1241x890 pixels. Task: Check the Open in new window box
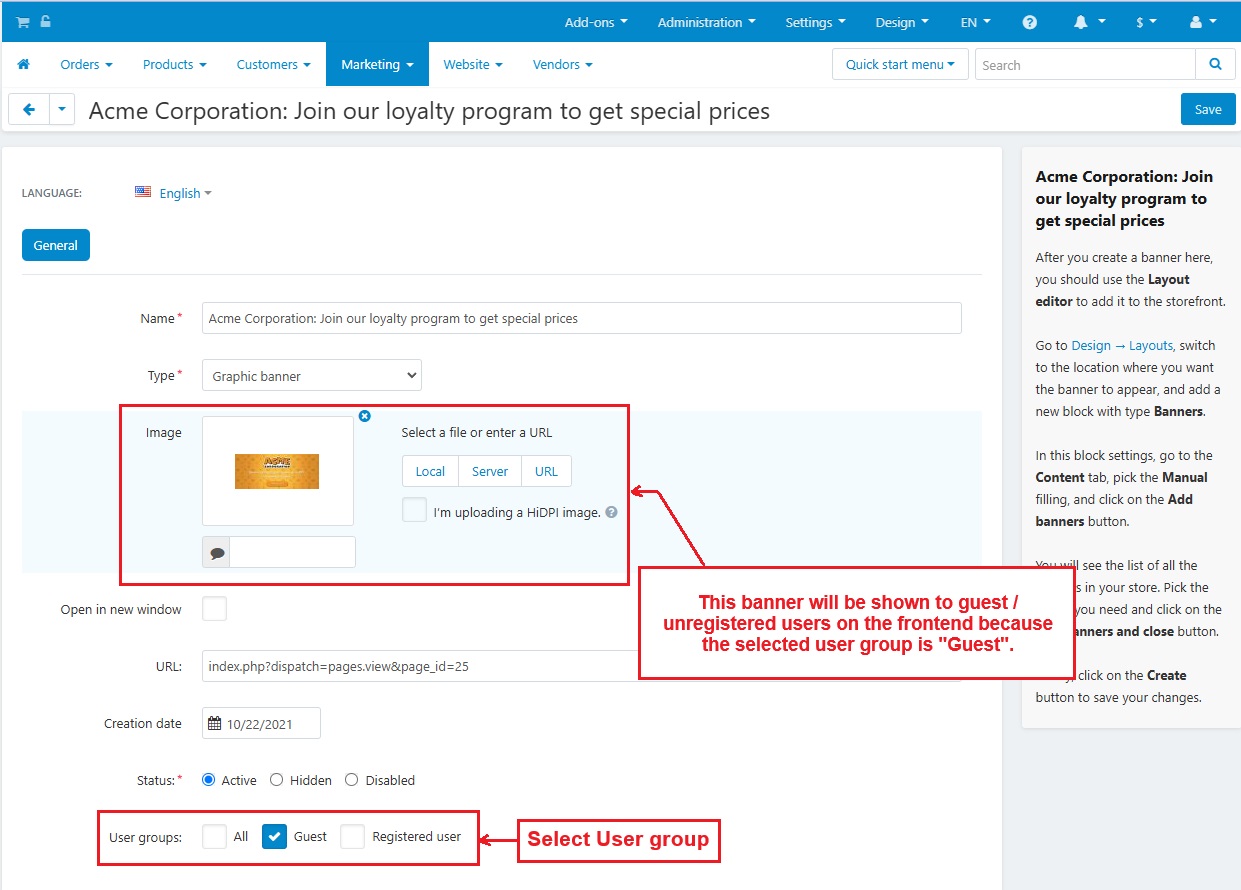[x=214, y=608]
